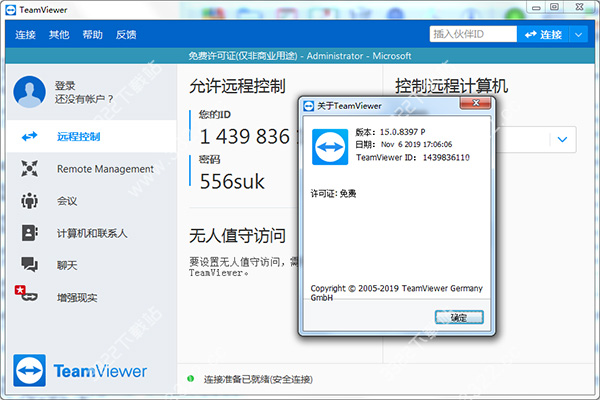Click the About dialog title icon

point(308,106)
